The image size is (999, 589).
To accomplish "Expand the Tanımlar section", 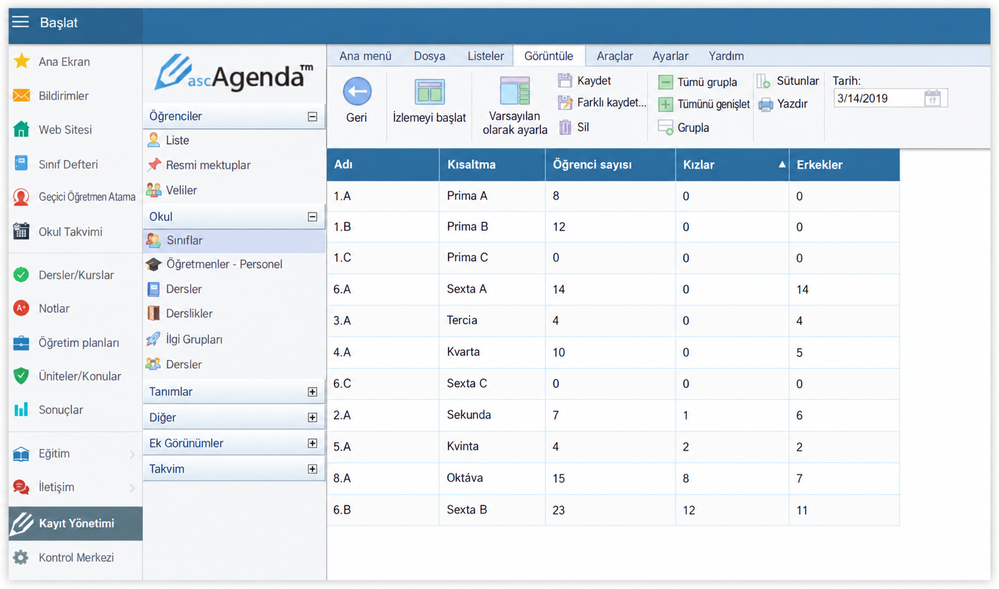I will tap(312, 392).
